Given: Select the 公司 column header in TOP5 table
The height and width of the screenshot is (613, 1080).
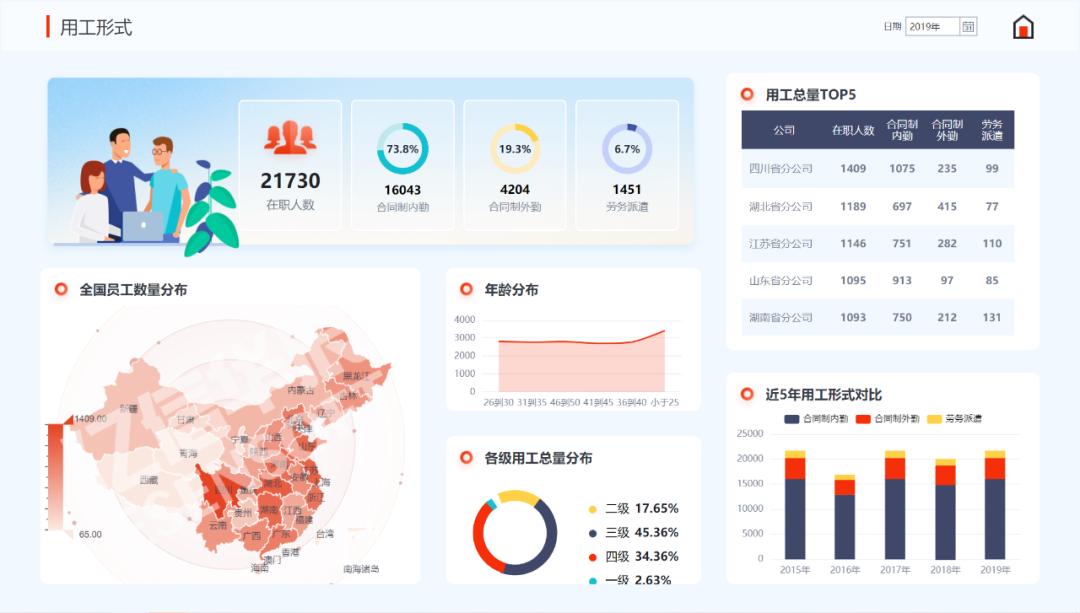Looking at the screenshot, I should point(785,131).
